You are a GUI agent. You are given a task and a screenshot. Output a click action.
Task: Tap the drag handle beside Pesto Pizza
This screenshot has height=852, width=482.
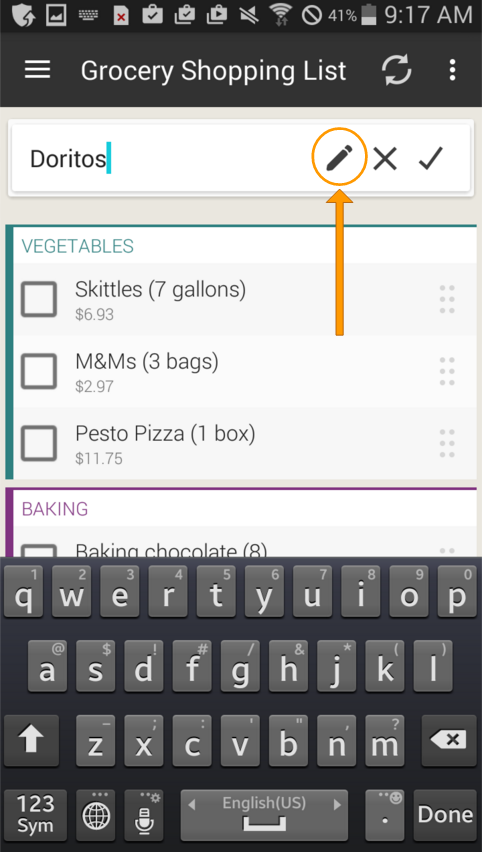click(447, 443)
